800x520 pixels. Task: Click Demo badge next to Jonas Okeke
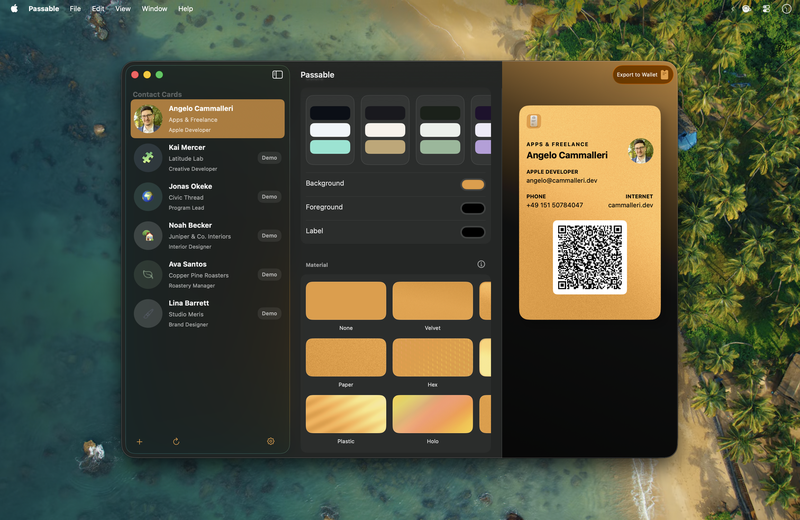(x=269, y=196)
